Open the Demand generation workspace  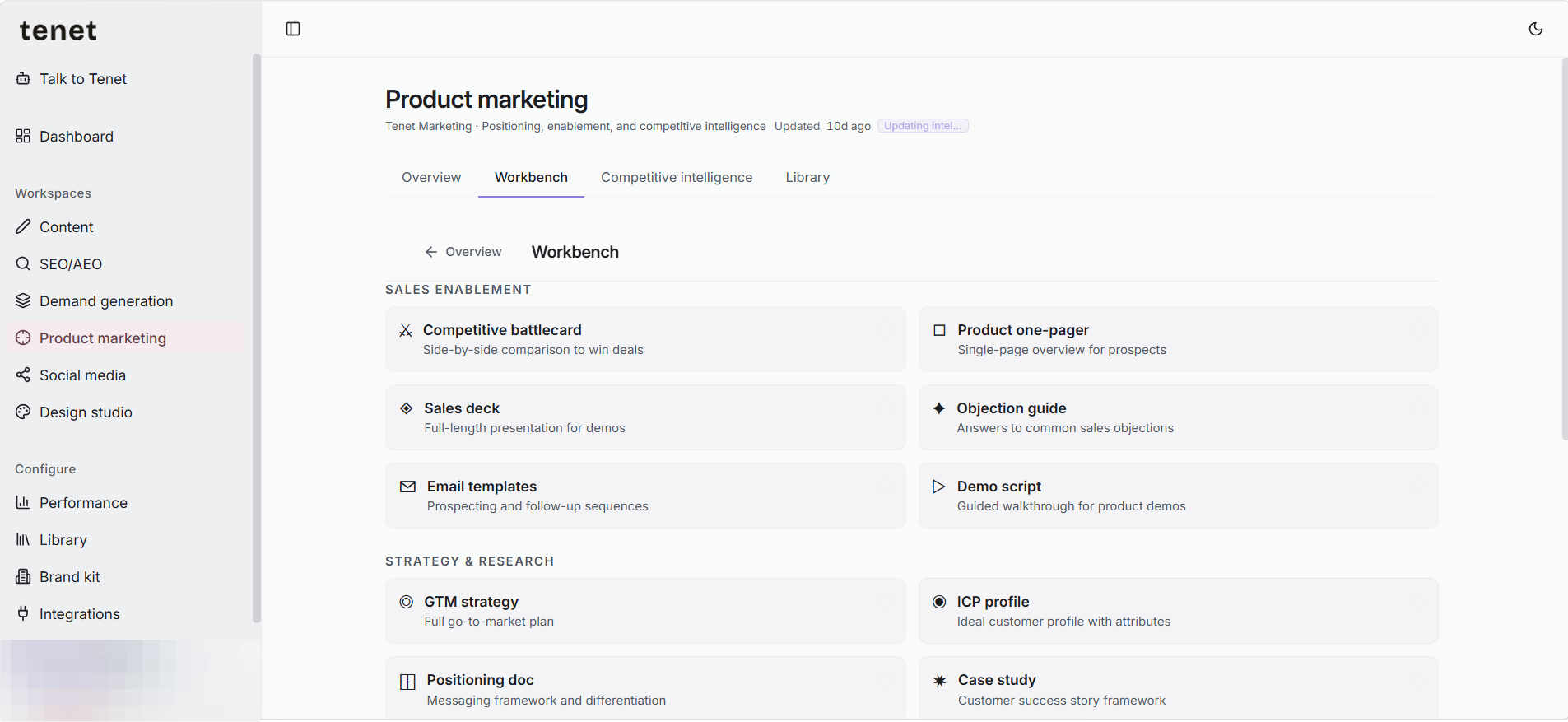pyautogui.click(x=123, y=301)
